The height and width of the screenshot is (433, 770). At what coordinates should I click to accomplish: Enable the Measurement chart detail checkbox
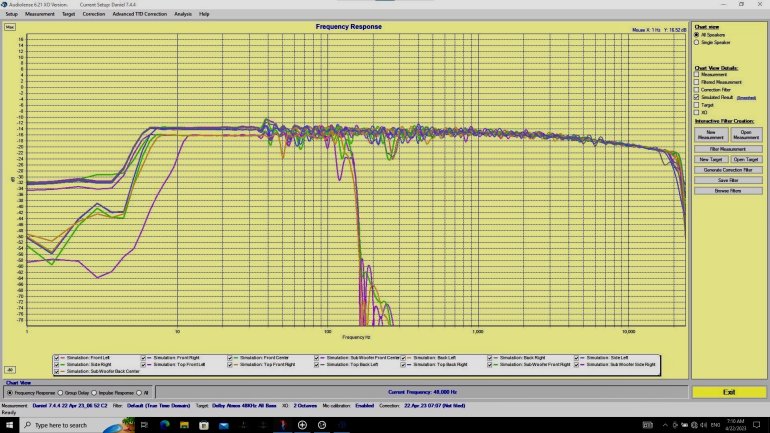(698, 74)
